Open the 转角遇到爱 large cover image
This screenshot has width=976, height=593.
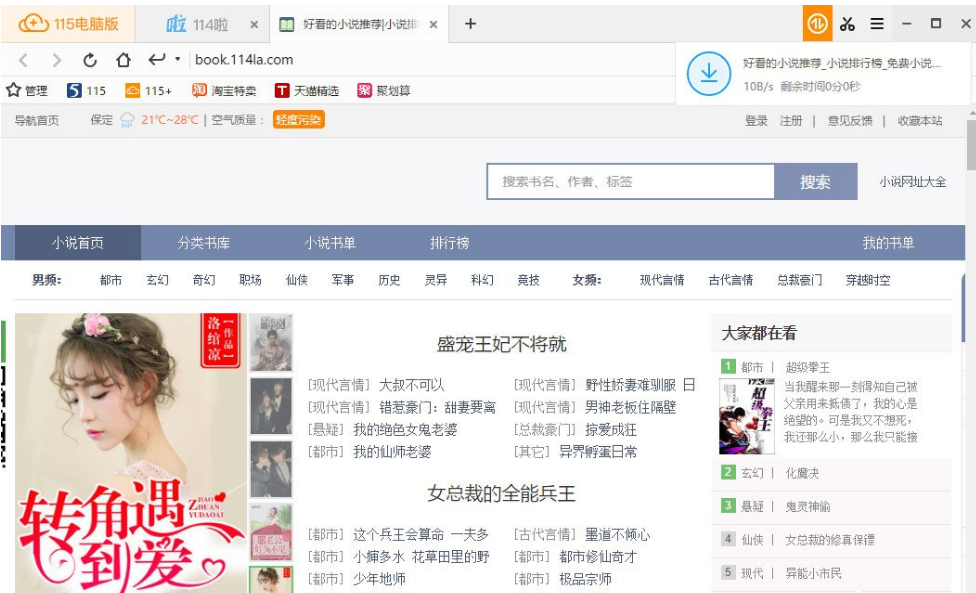tap(131, 453)
